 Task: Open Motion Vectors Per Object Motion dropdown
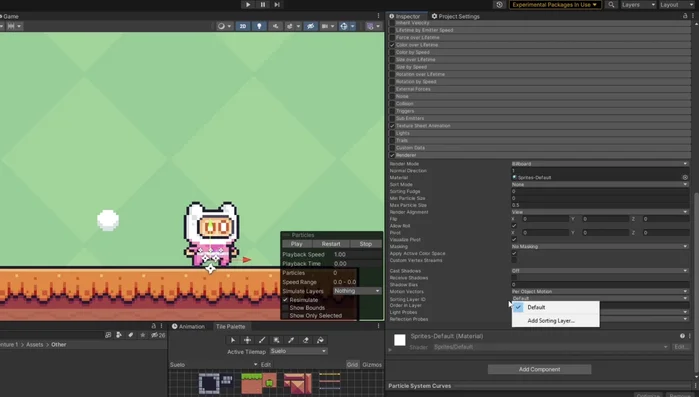[x=600, y=291]
